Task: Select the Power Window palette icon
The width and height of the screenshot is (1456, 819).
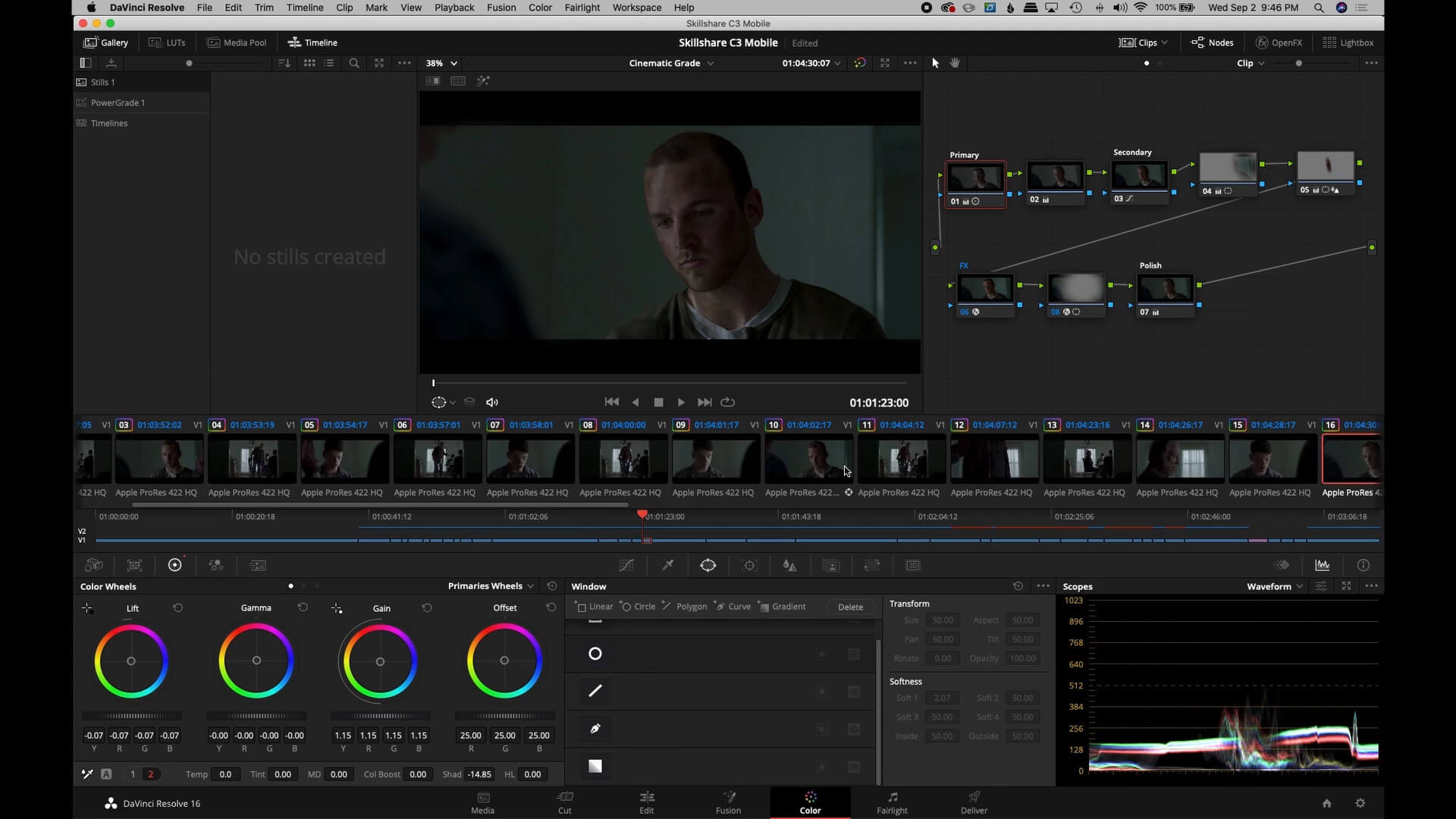Action: pyautogui.click(x=708, y=565)
